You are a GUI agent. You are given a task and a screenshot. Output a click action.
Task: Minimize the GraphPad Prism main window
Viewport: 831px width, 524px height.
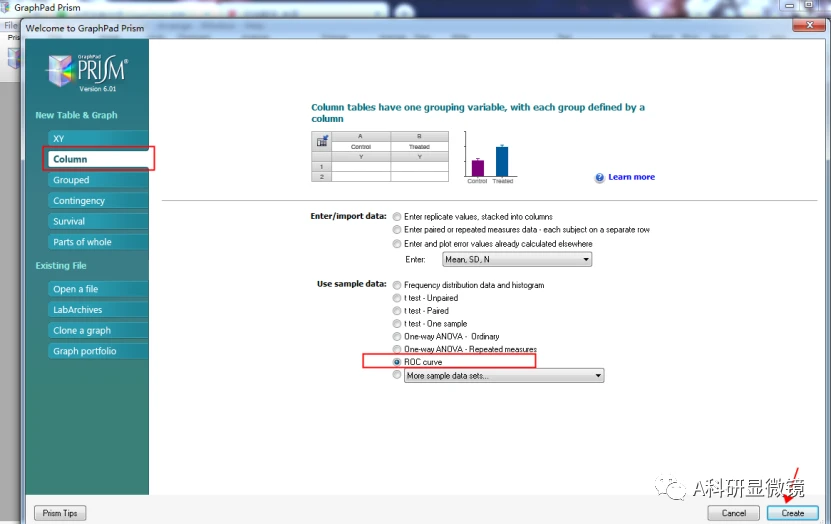point(790,5)
